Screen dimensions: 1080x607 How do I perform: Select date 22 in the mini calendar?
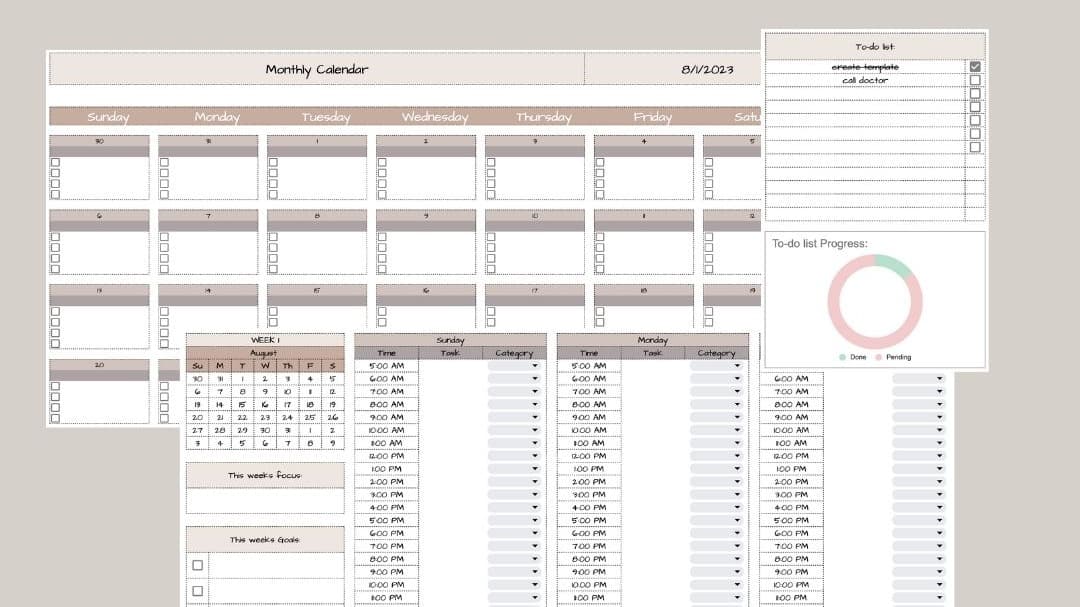tap(242, 418)
